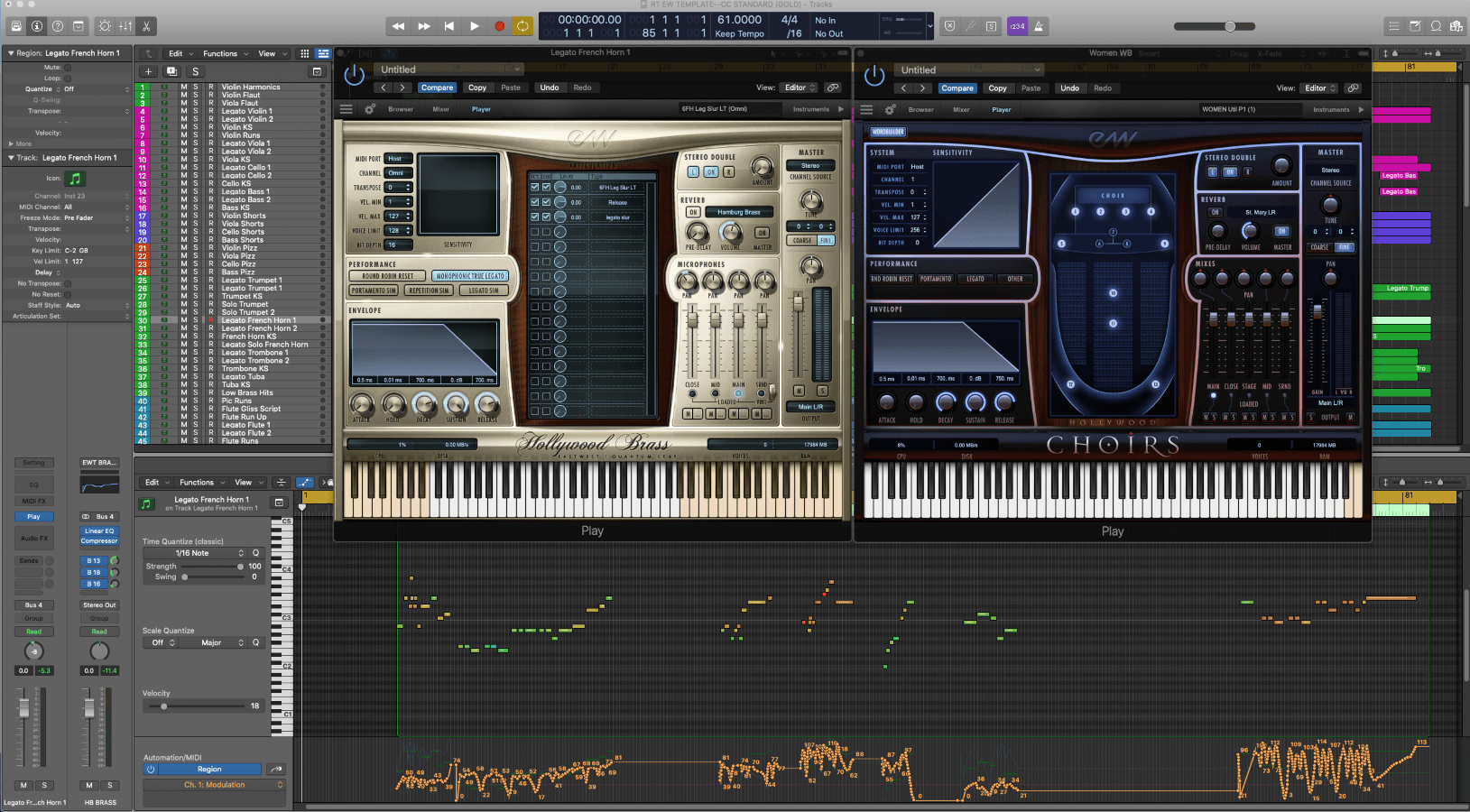Click Copy in Choirs plug-in header
The height and width of the screenshot is (812, 1470).
[x=997, y=88]
